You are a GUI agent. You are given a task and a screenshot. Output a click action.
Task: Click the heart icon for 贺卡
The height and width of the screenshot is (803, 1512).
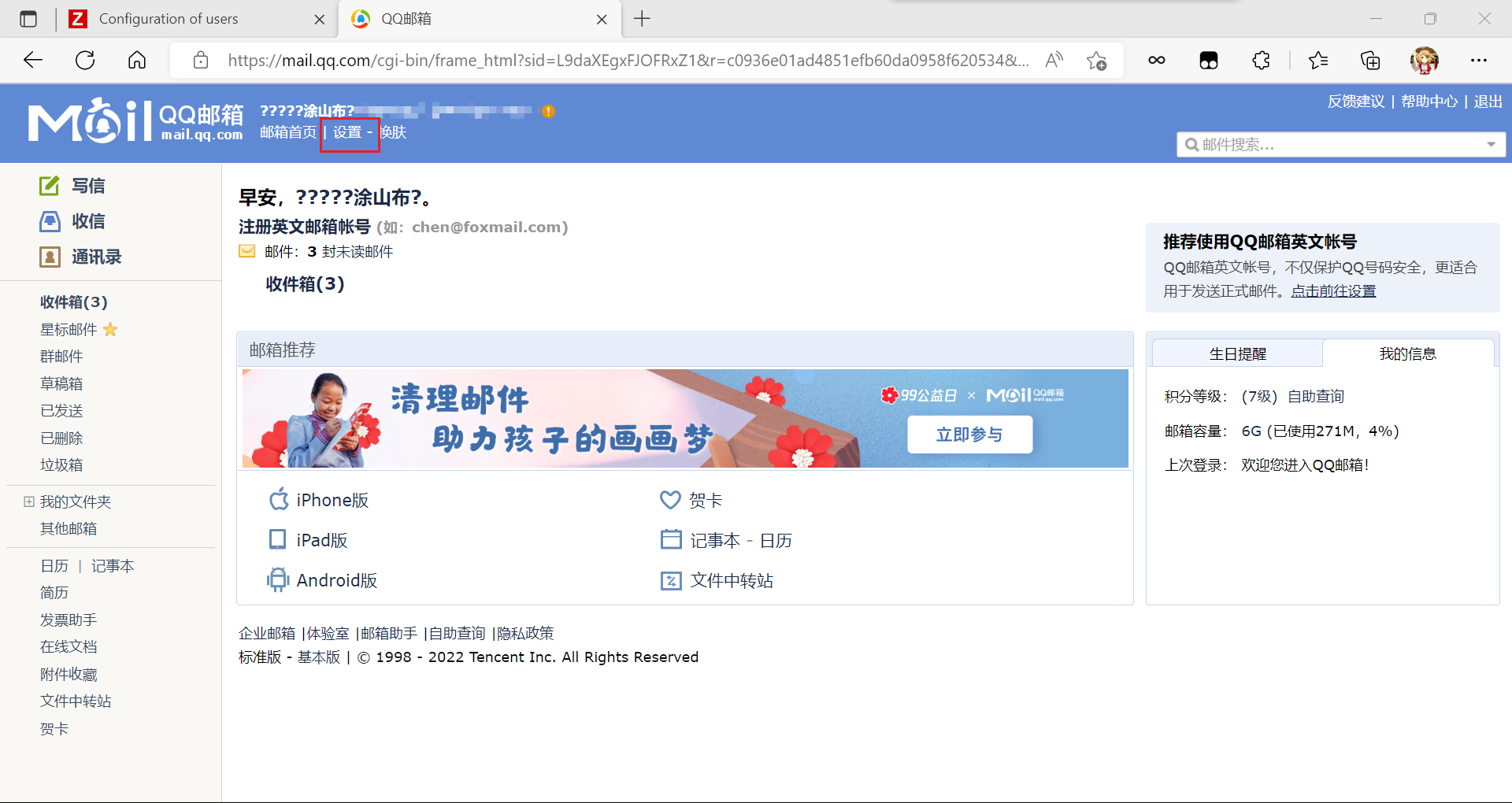670,499
